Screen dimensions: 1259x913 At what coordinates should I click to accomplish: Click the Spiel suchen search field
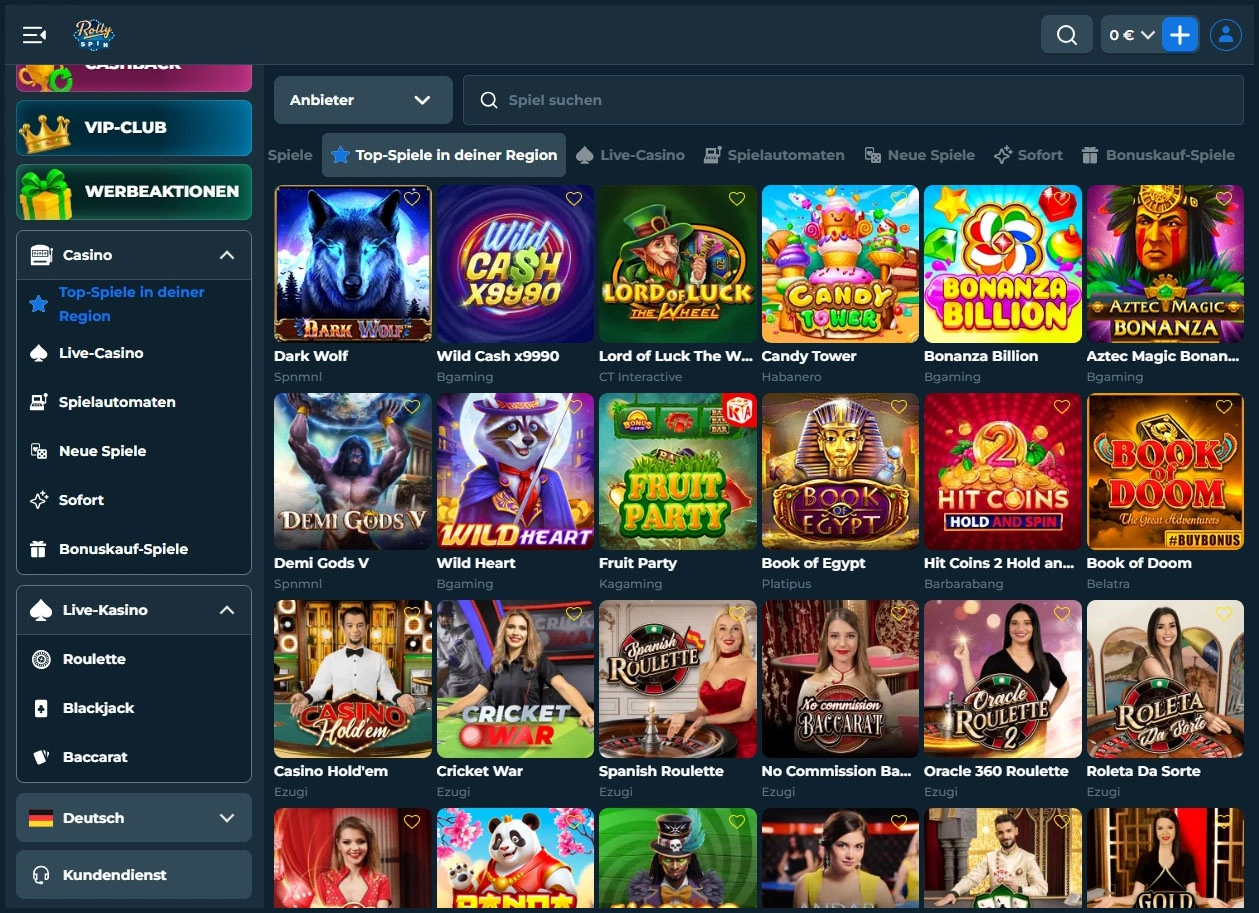coord(700,99)
